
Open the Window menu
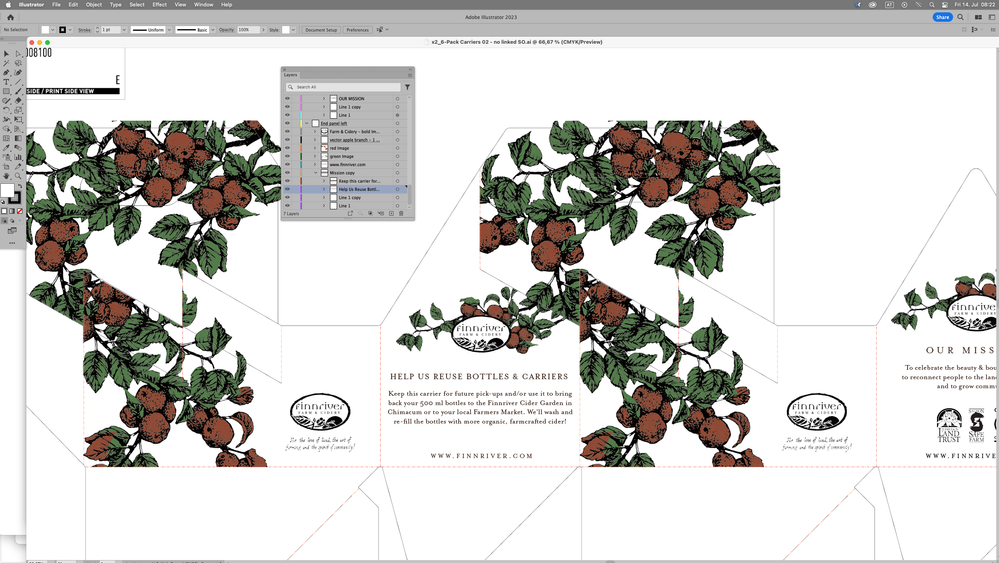click(x=203, y=4)
